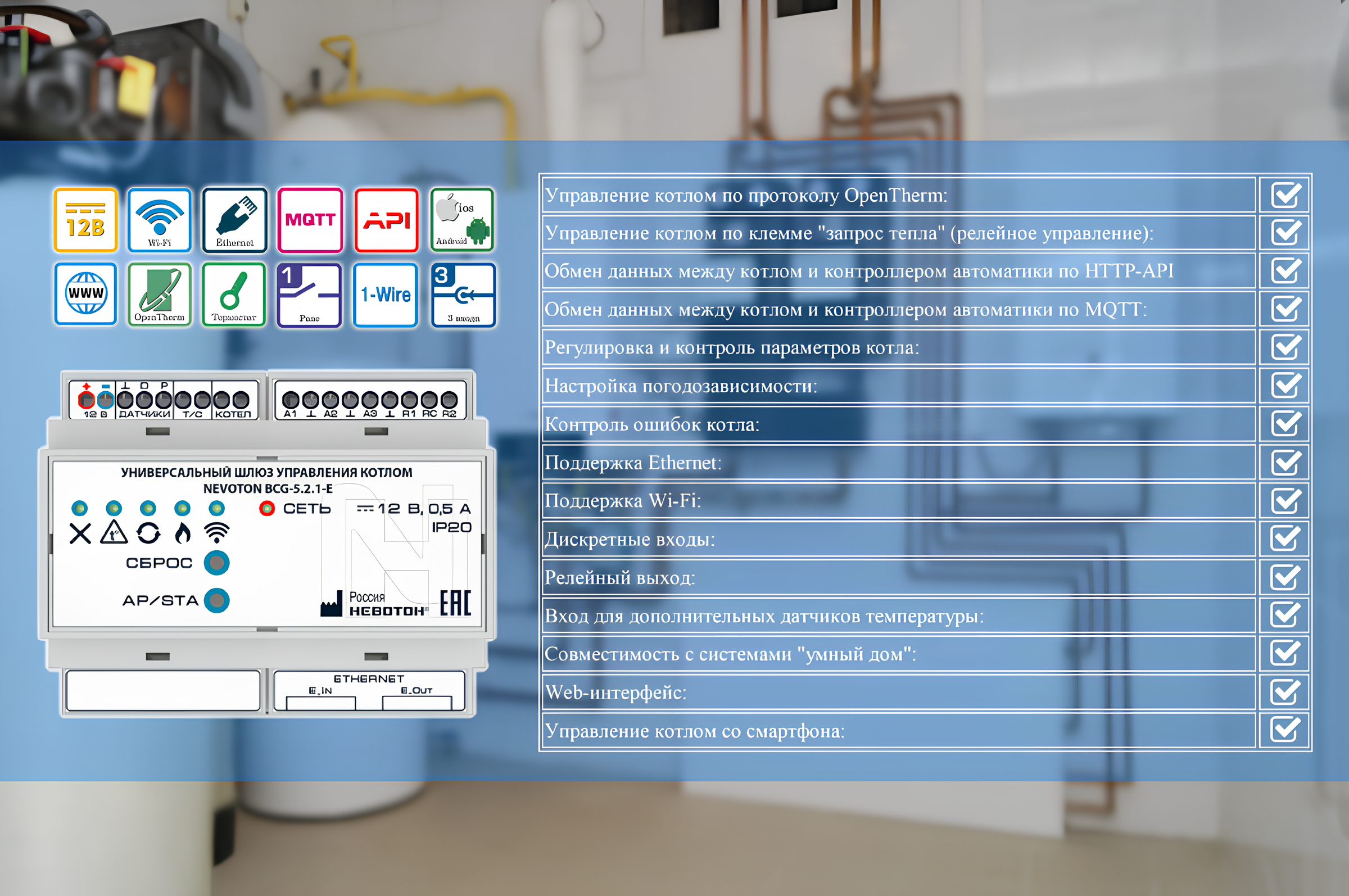
Task: Toggle the Релейный выход checkbox
Action: point(1285,577)
